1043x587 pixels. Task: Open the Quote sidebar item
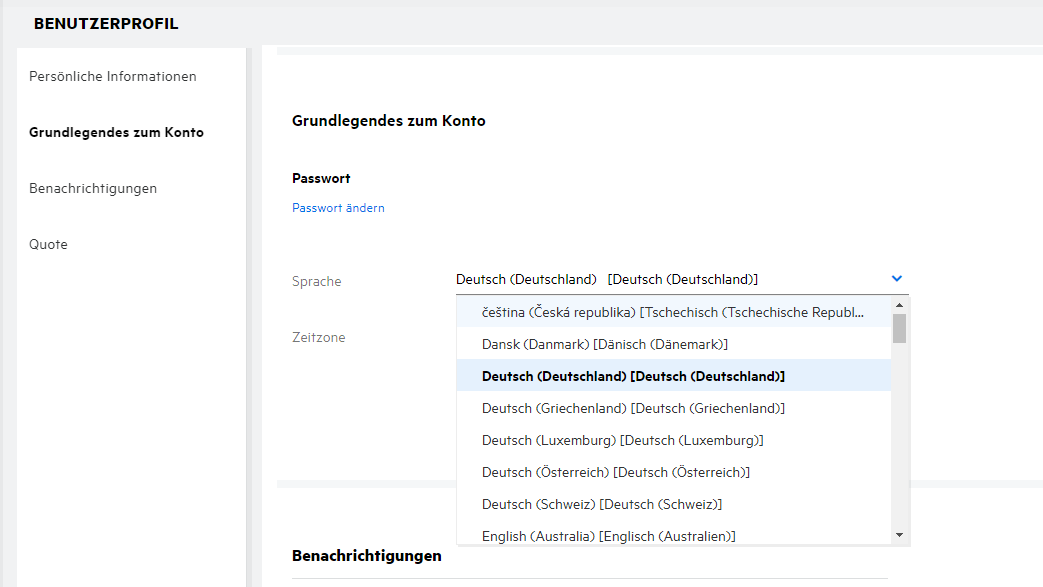pyautogui.click(x=48, y=244)
